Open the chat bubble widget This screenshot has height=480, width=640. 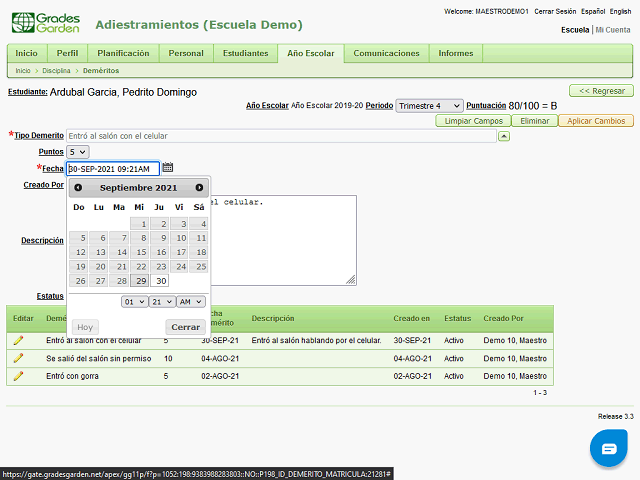[608, 449]
